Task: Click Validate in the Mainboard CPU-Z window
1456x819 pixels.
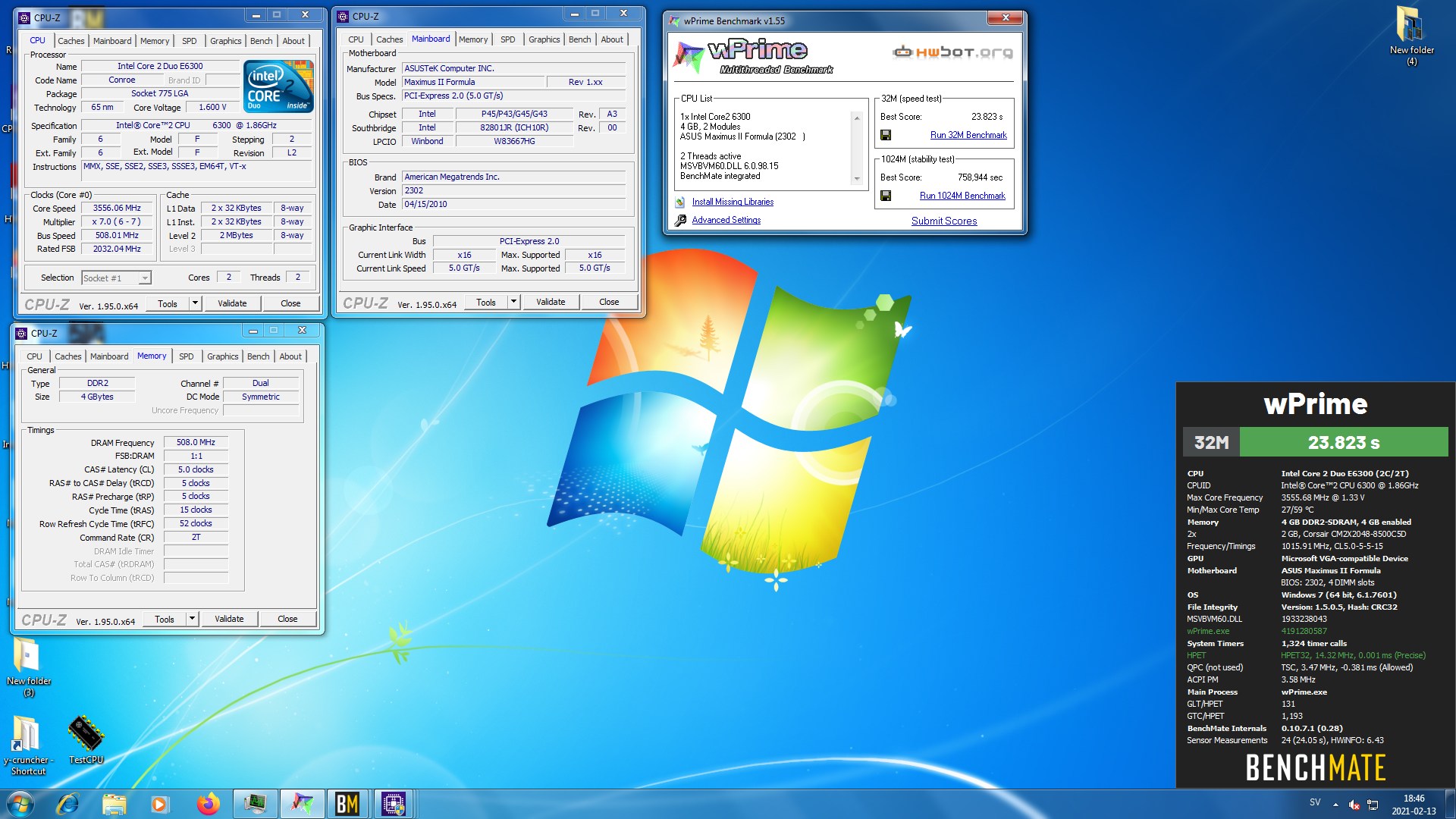Action: (x=551, y=302)
